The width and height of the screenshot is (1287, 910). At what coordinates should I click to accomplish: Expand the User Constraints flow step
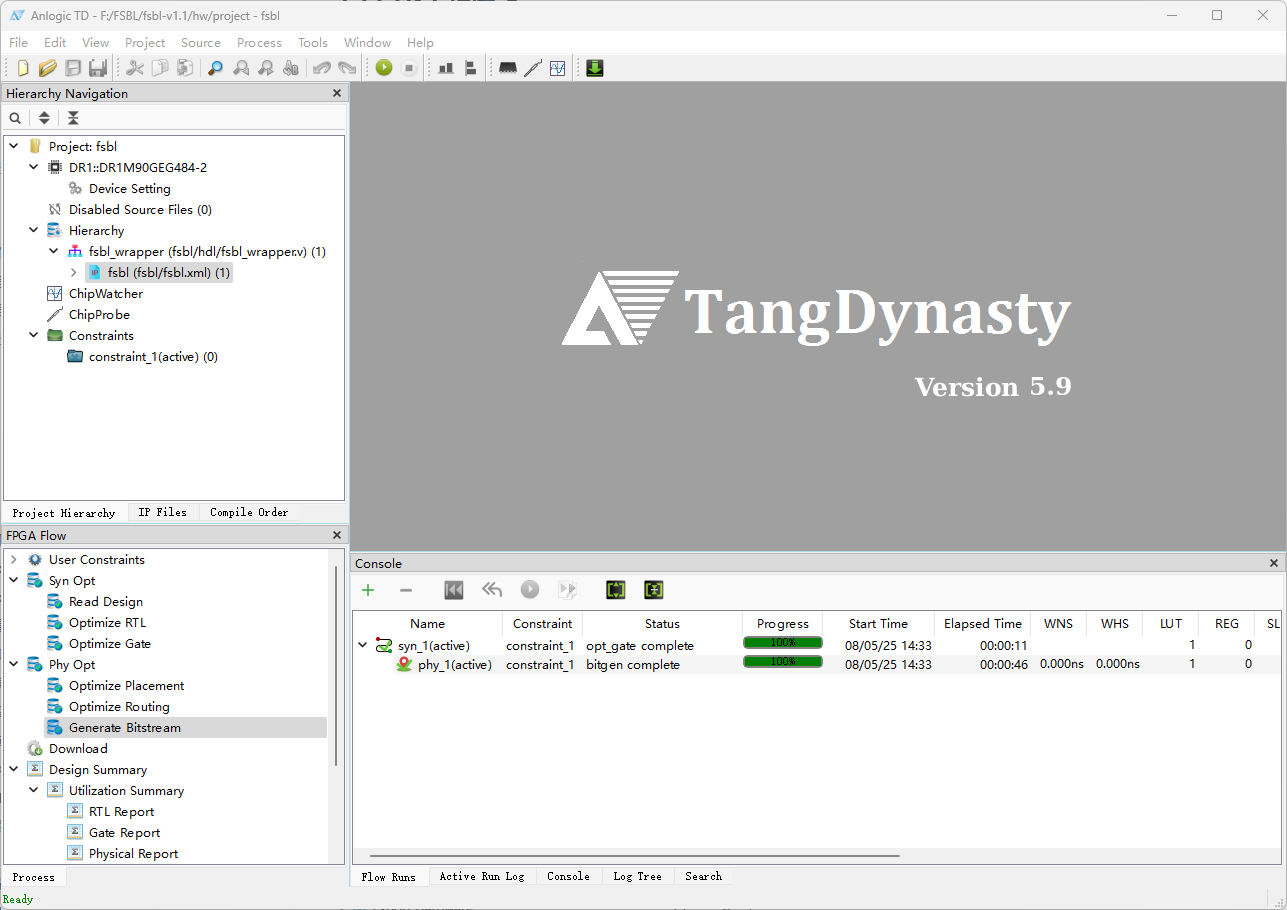14,559
